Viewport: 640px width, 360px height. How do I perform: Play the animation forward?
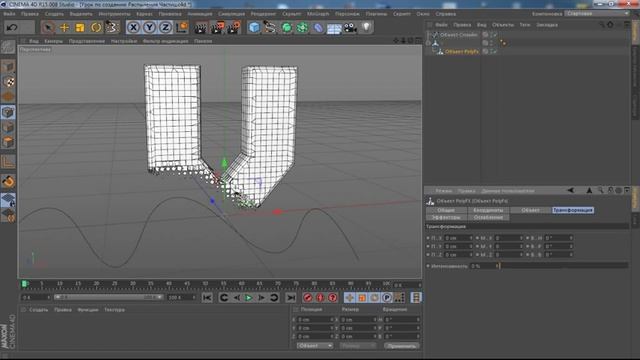[248, 298]
